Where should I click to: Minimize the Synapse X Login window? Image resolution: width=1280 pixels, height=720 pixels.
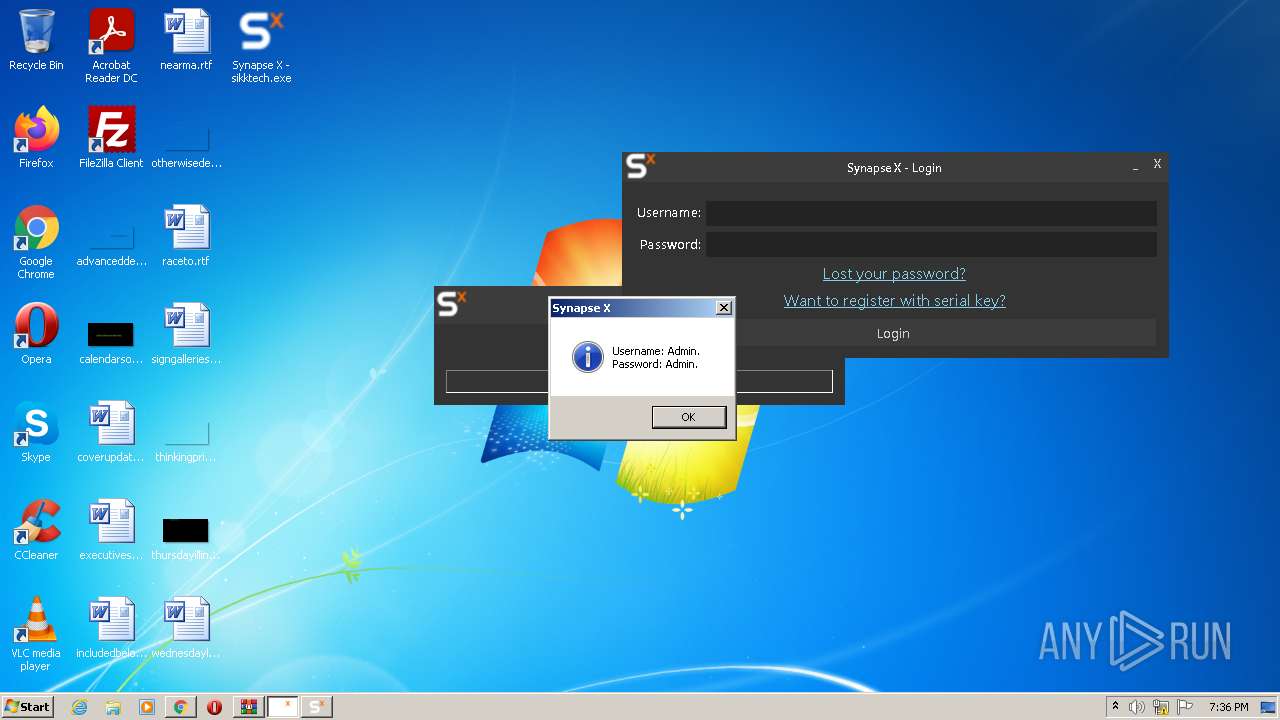pyautogui.click(x=1135, y=167)
